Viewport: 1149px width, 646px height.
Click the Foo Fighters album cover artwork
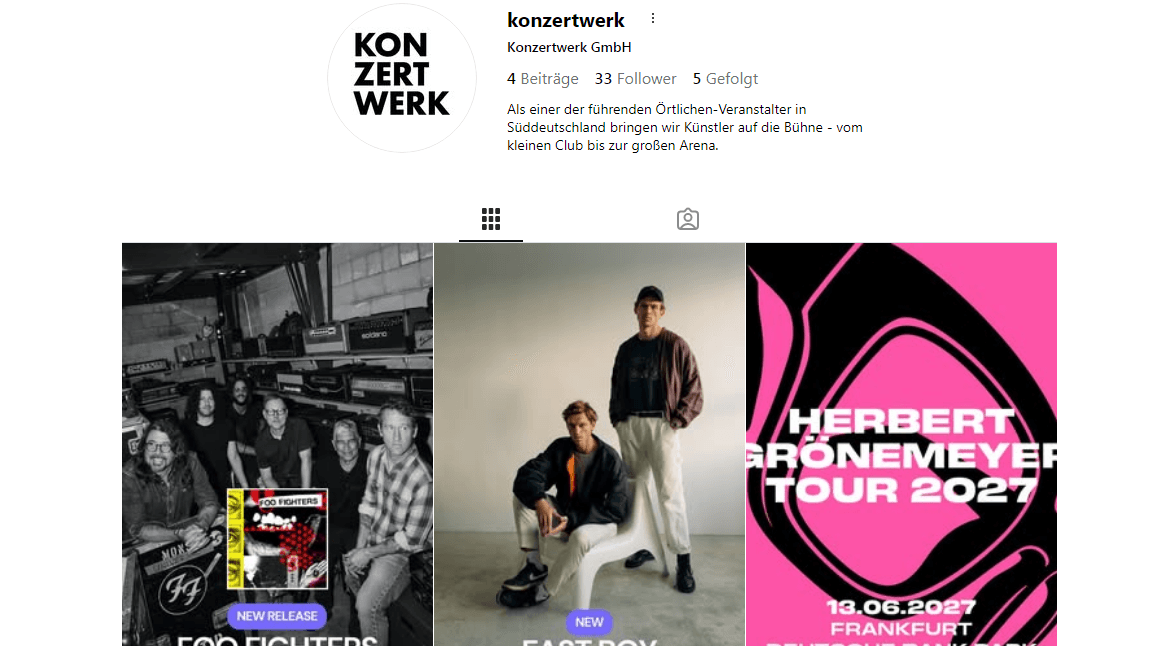pos(277,538)
